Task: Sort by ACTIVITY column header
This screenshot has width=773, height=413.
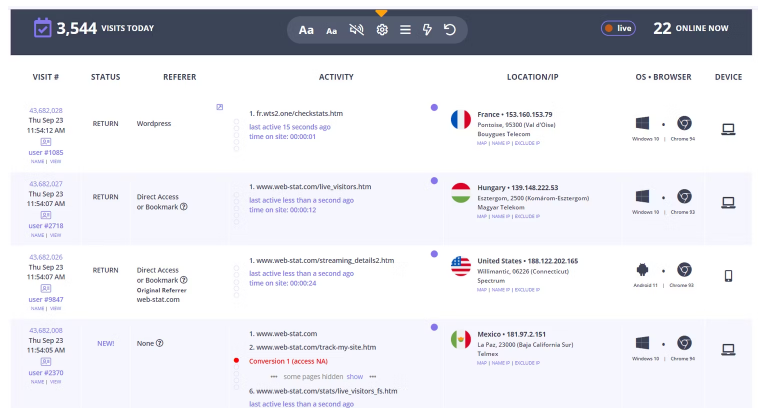Action: pos(336,77)
